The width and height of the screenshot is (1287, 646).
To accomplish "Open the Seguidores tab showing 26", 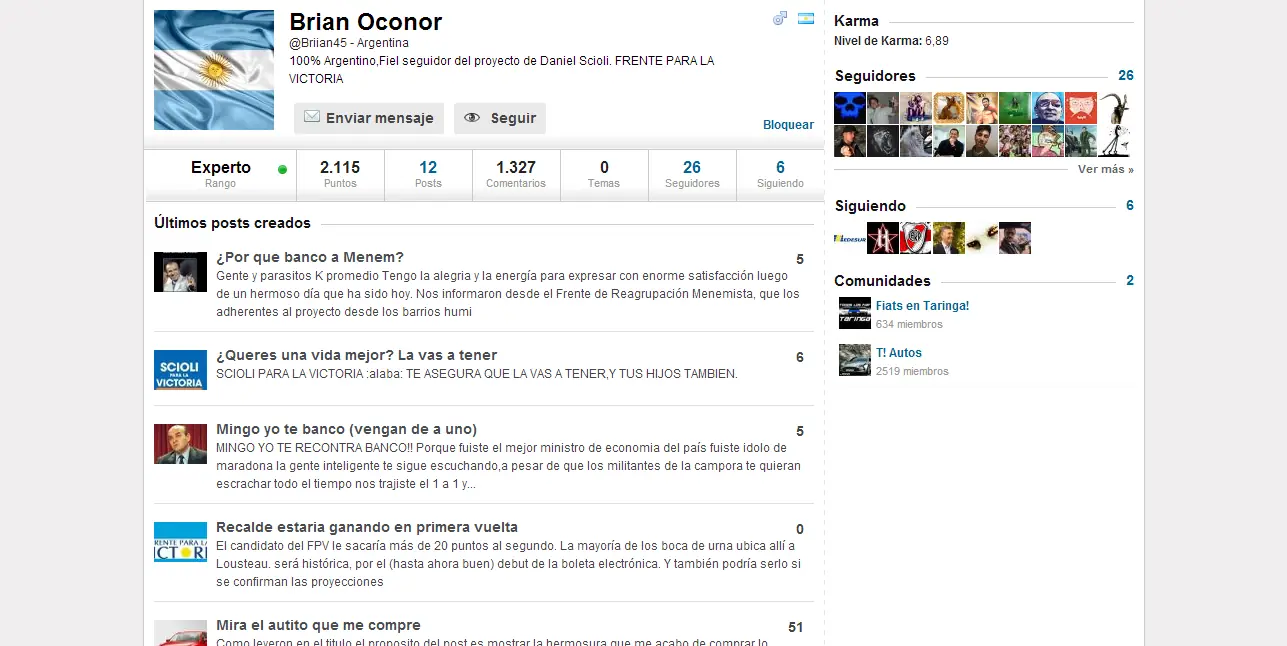I will click(692, 175).
